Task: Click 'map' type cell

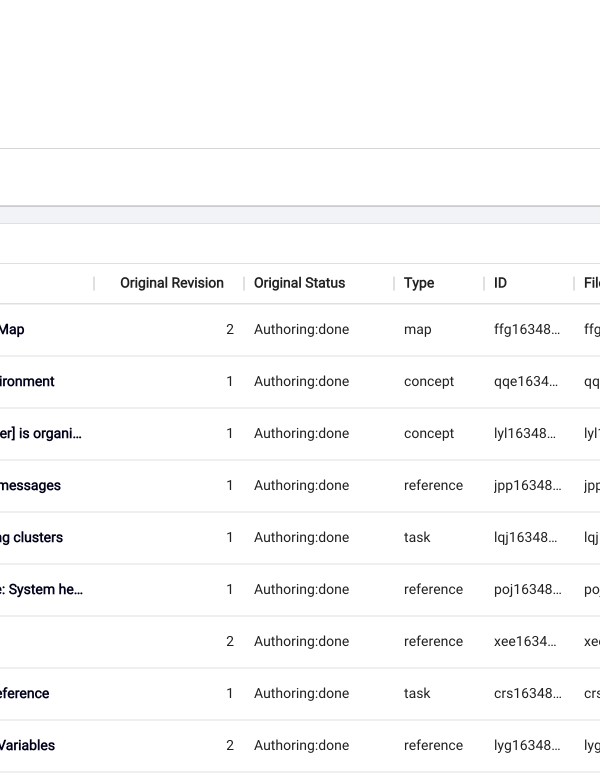Action: (417, 330)
